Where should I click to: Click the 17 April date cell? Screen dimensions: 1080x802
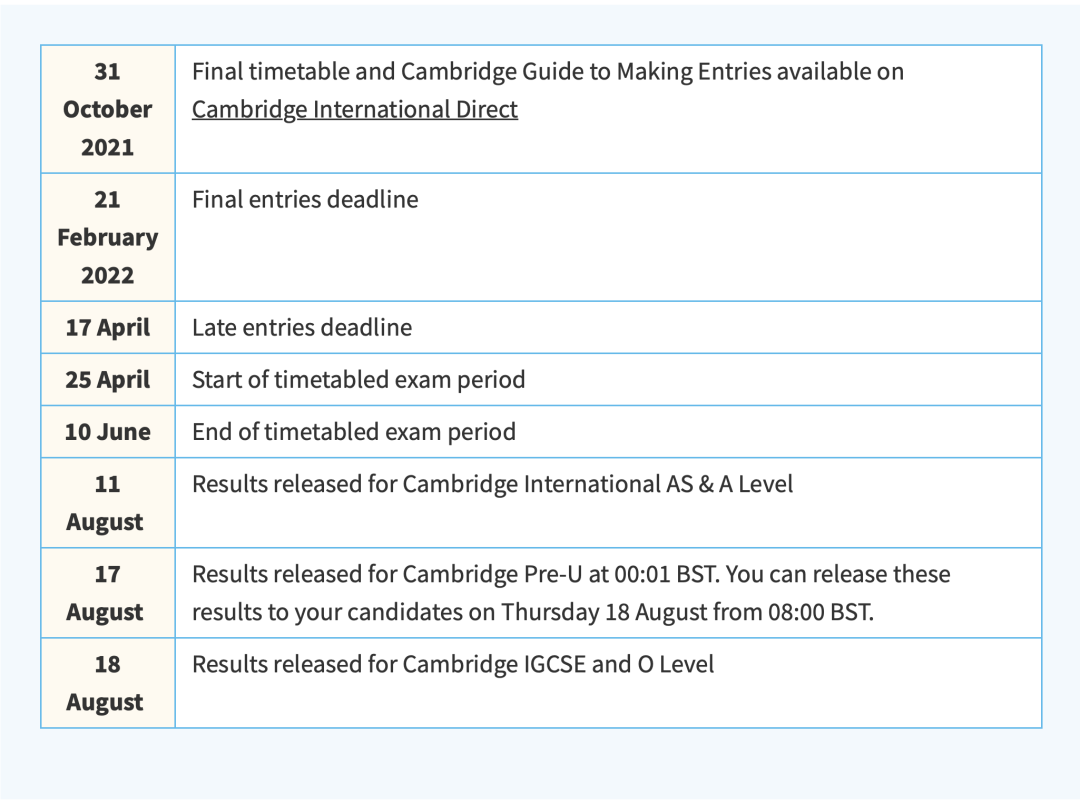[107, 328]
